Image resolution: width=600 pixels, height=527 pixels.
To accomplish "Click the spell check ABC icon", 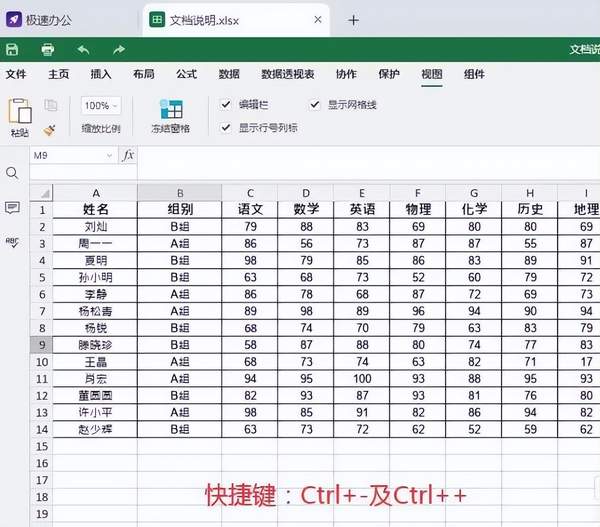I will click(12, 242).
